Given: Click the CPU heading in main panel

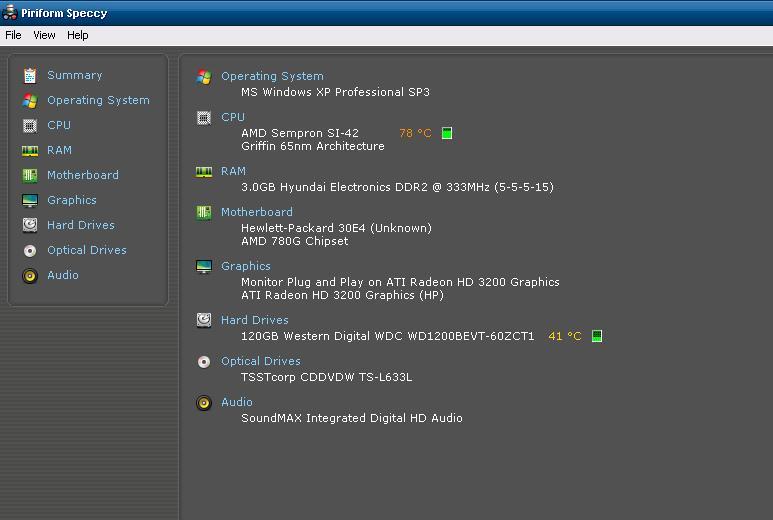Looking at the screenshot, I should pos(233,117).
